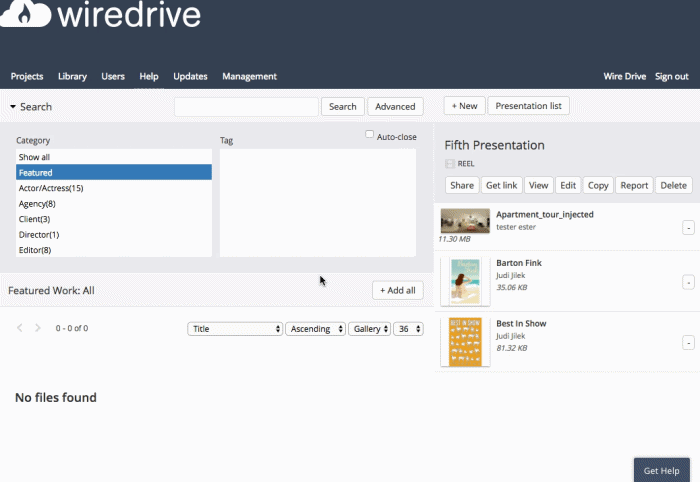Click the 35.06 KB file size
This screenshot has width=700, height=482.
point(512,287)
